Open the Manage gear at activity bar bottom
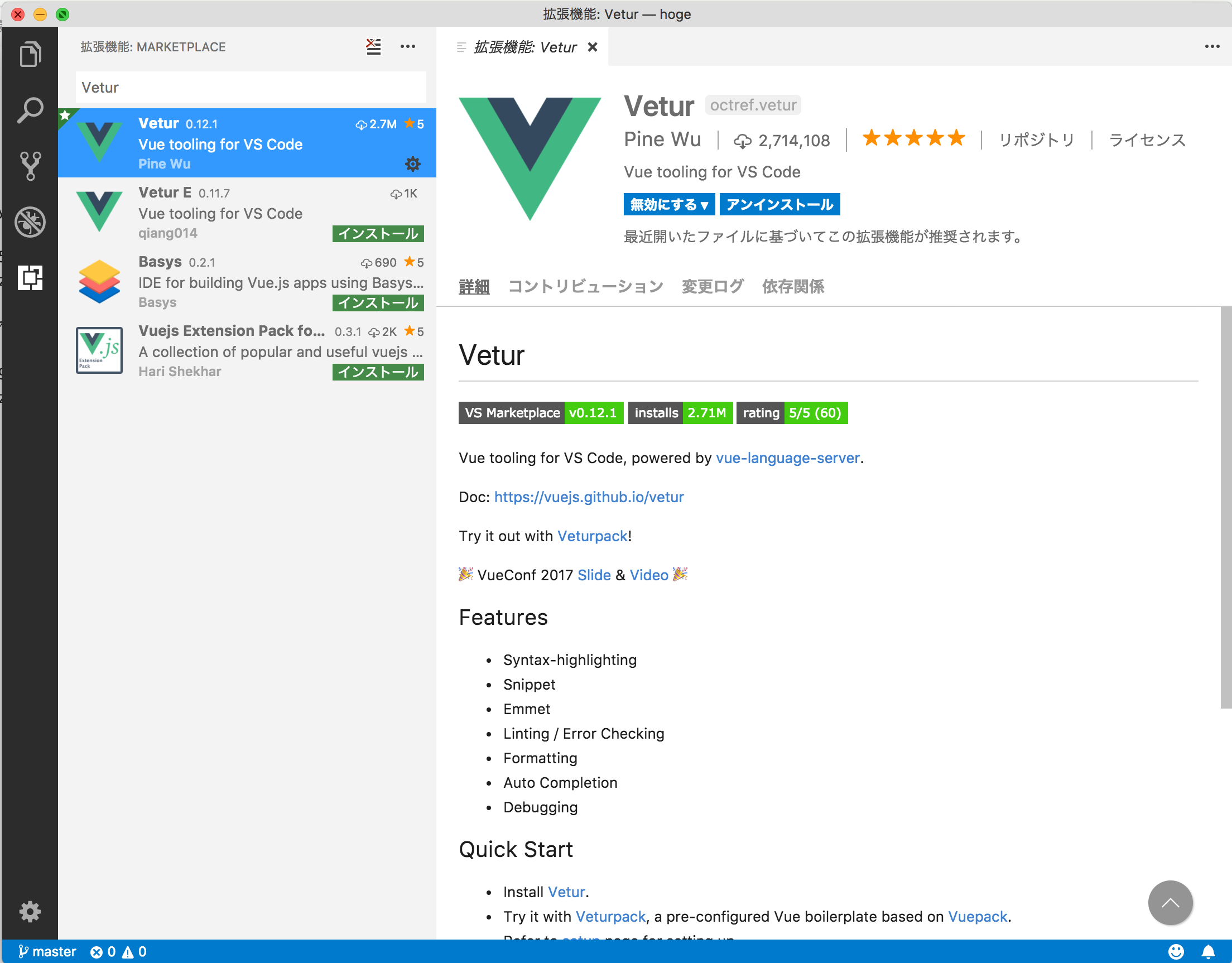1232x963 pixels. pos(31,911)
